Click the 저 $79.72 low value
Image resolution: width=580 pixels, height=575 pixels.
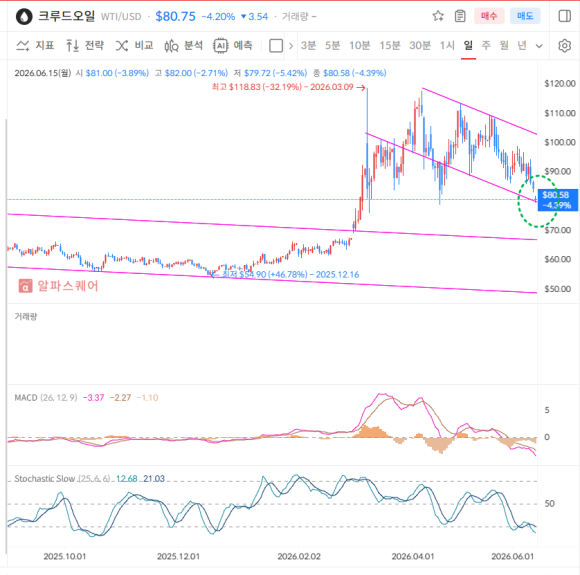point(270,73)
